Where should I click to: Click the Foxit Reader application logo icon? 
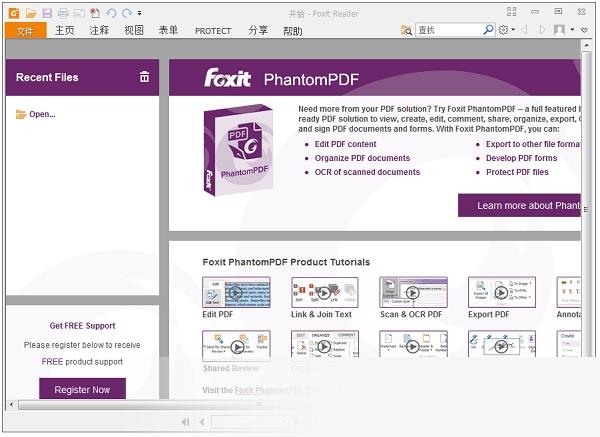pos(14,13)
